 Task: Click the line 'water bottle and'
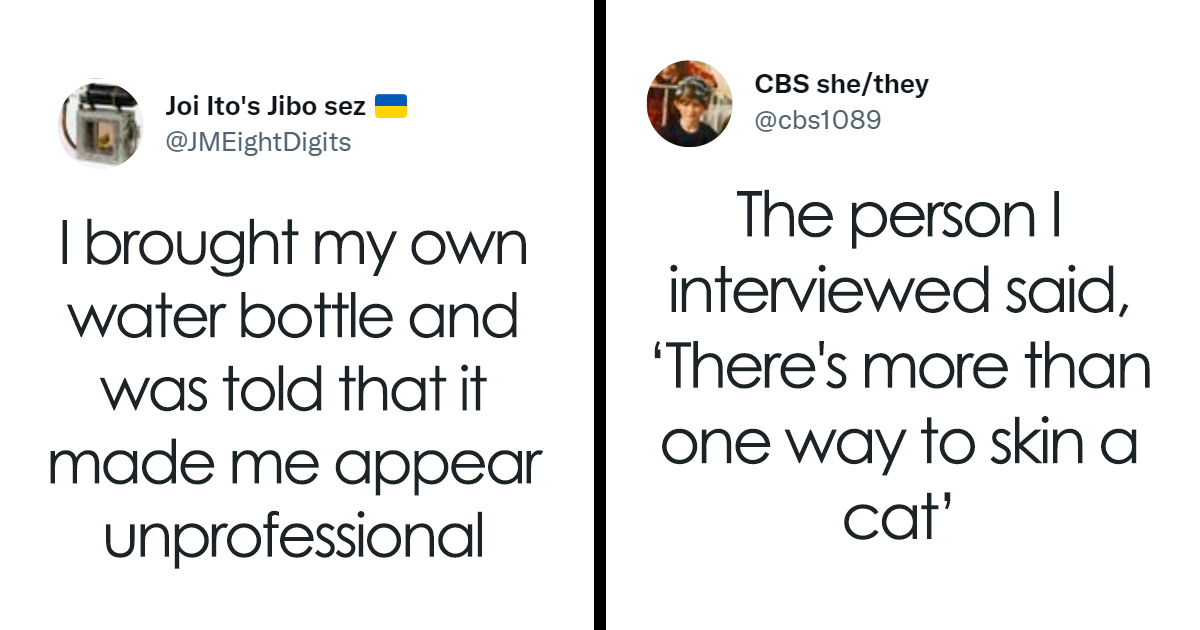click(x=296, y=317)
